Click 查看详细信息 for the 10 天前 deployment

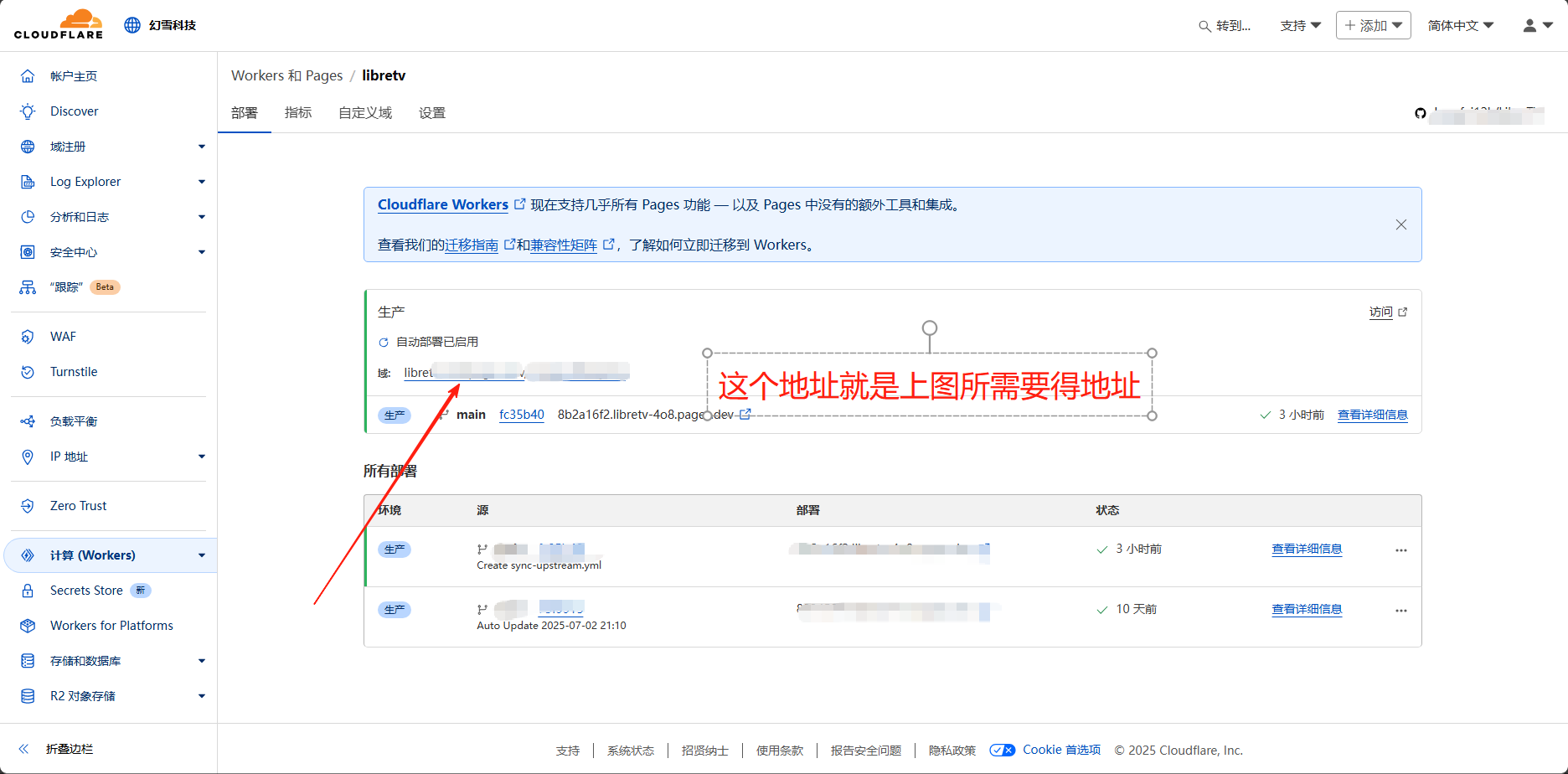click(1307, 609)
